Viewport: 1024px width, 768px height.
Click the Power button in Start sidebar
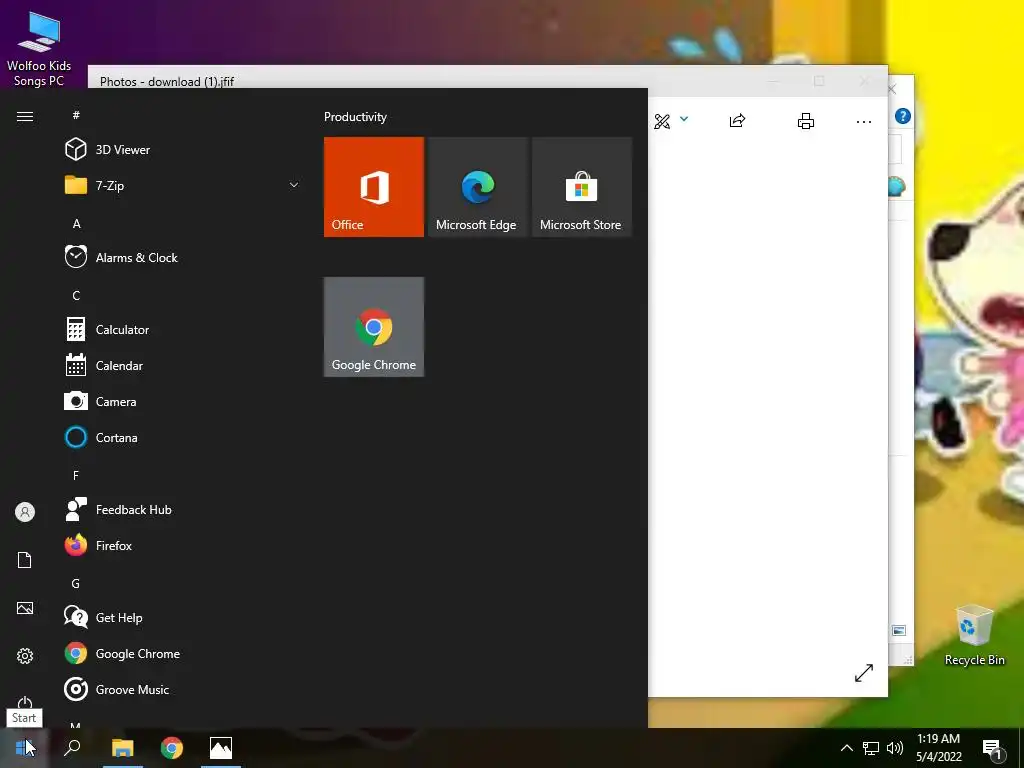[25, 703]
